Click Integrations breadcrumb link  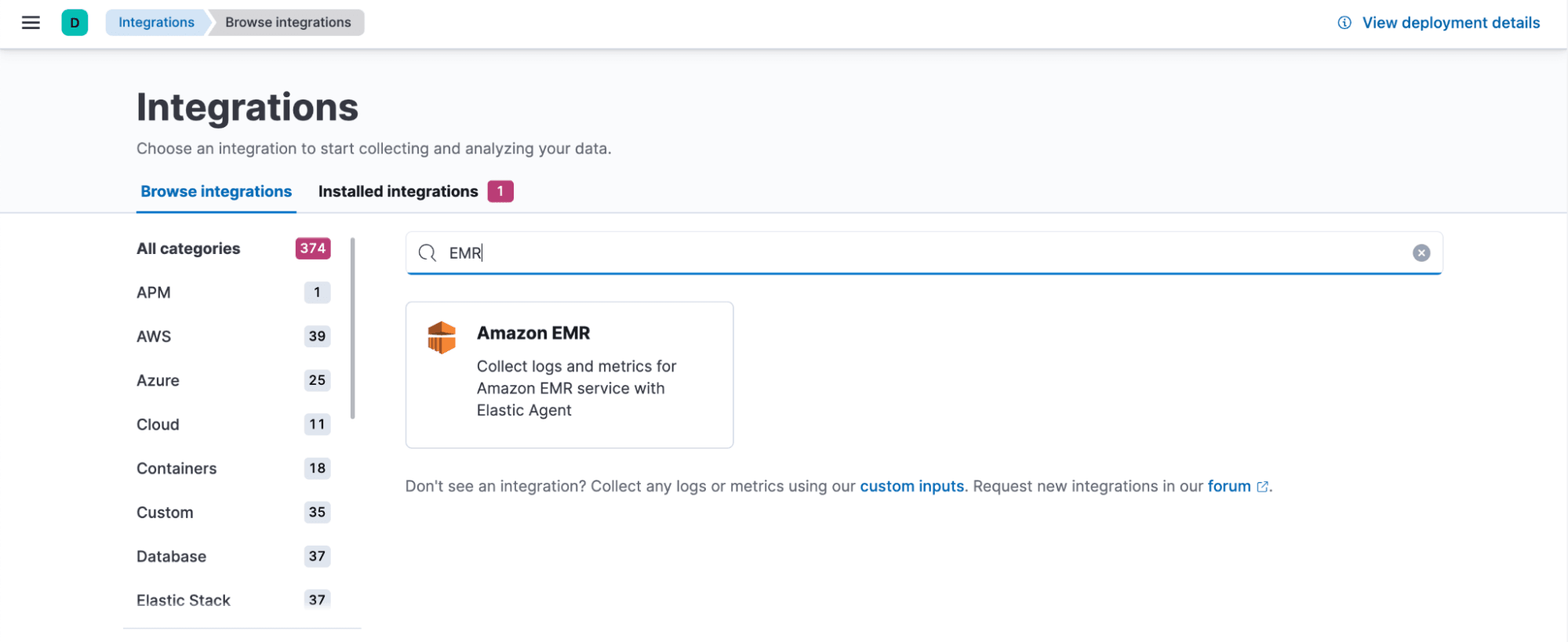(156, 23)
